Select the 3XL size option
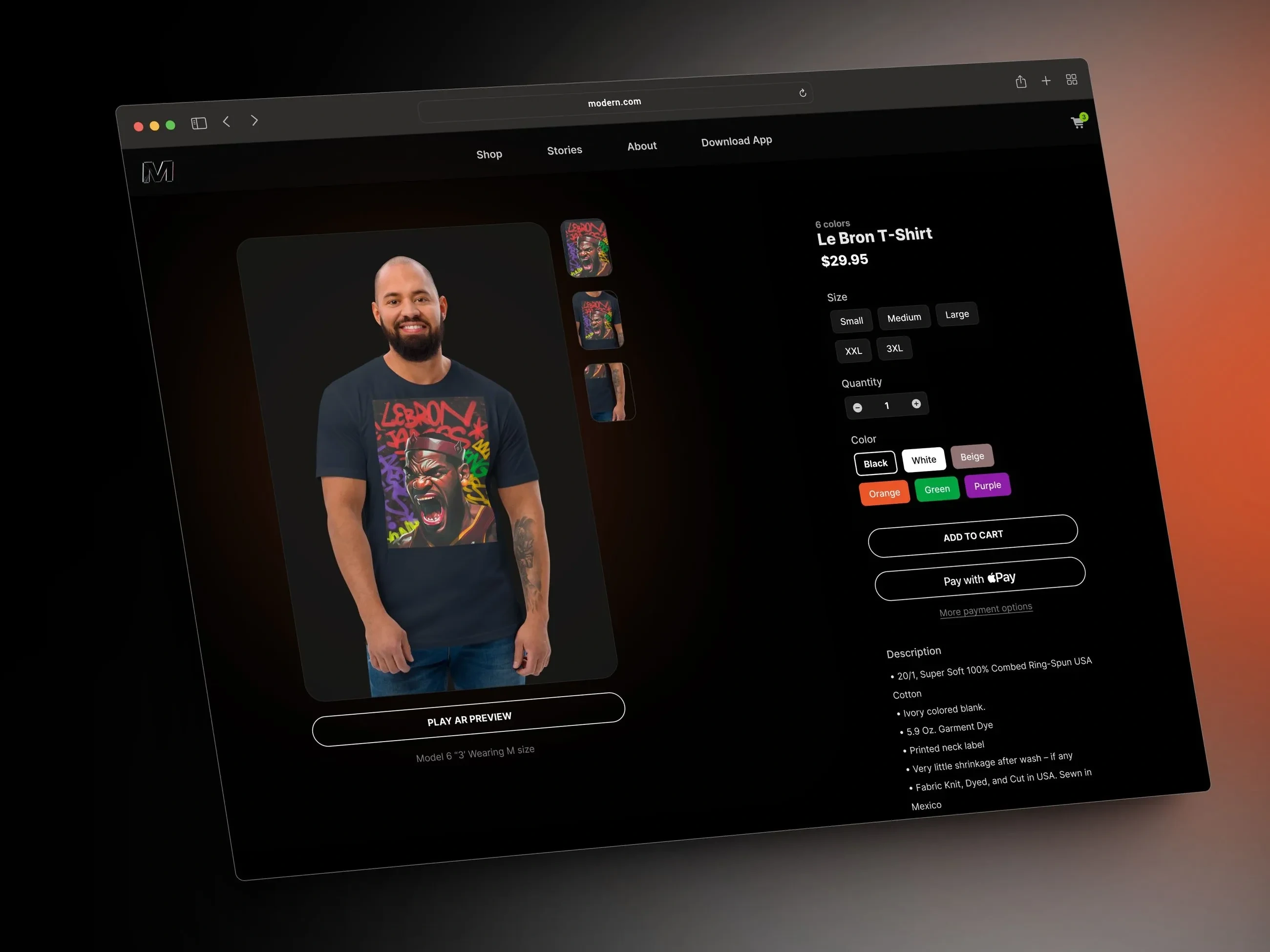This screenshot has width=1270, height=952. [x=894, y=348]
